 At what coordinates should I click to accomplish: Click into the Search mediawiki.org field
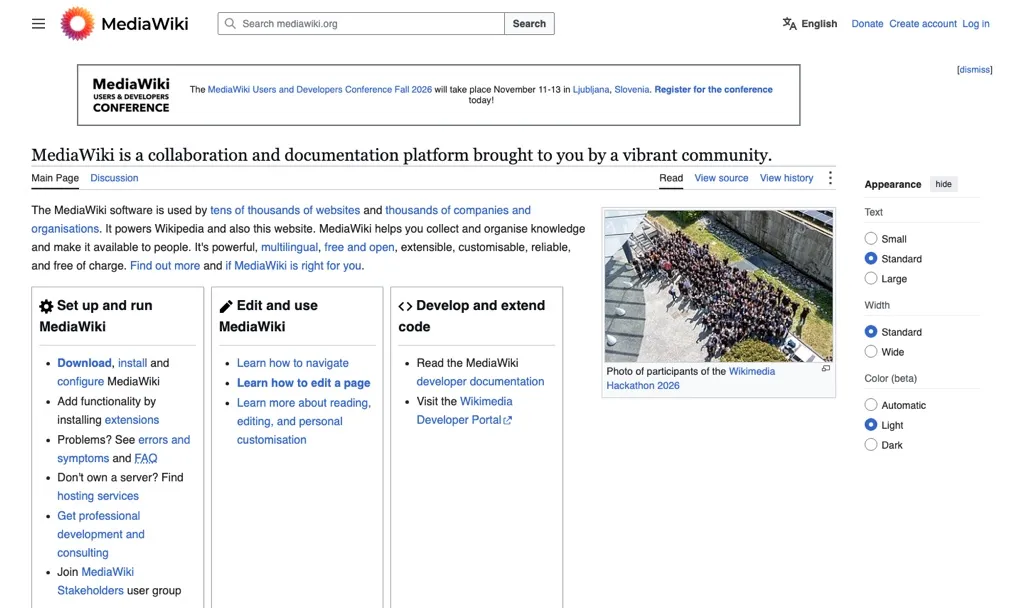[x=360, y=24]
